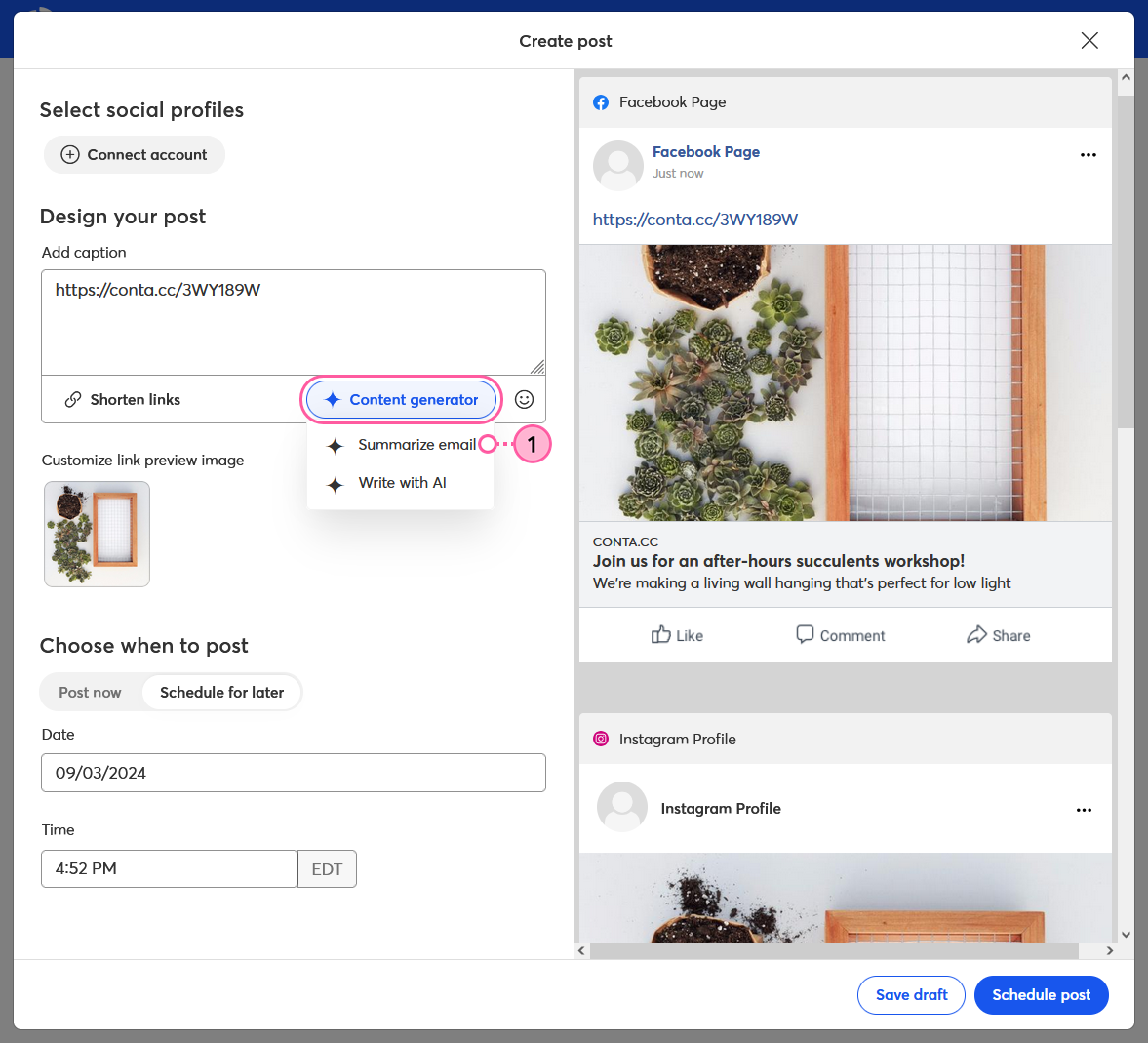The width and height of the screenshot is (1148, 1043).
Task: Click the Like thumbs-up icon
Action: [660, 634]
